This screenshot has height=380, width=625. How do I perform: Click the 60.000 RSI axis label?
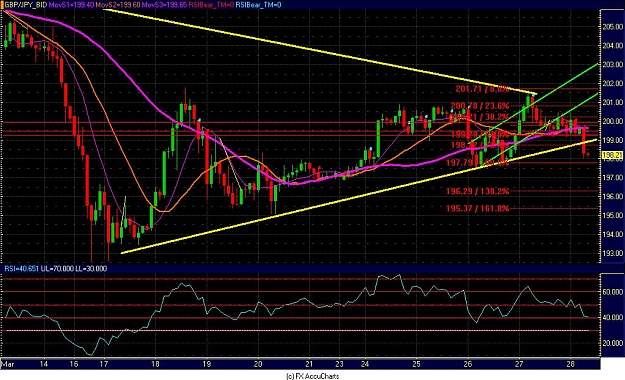click(x=613, y=292)
